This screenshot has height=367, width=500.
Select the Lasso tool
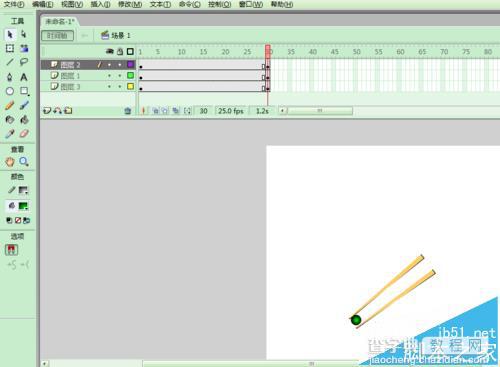tap(24, 62)
